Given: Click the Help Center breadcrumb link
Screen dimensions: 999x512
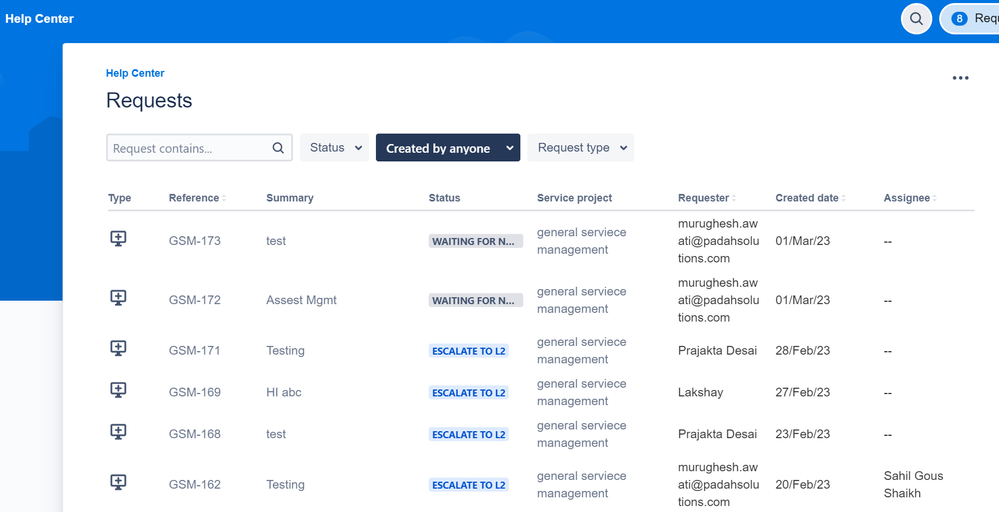Looking at the screenshot, I should pos(135,73).
